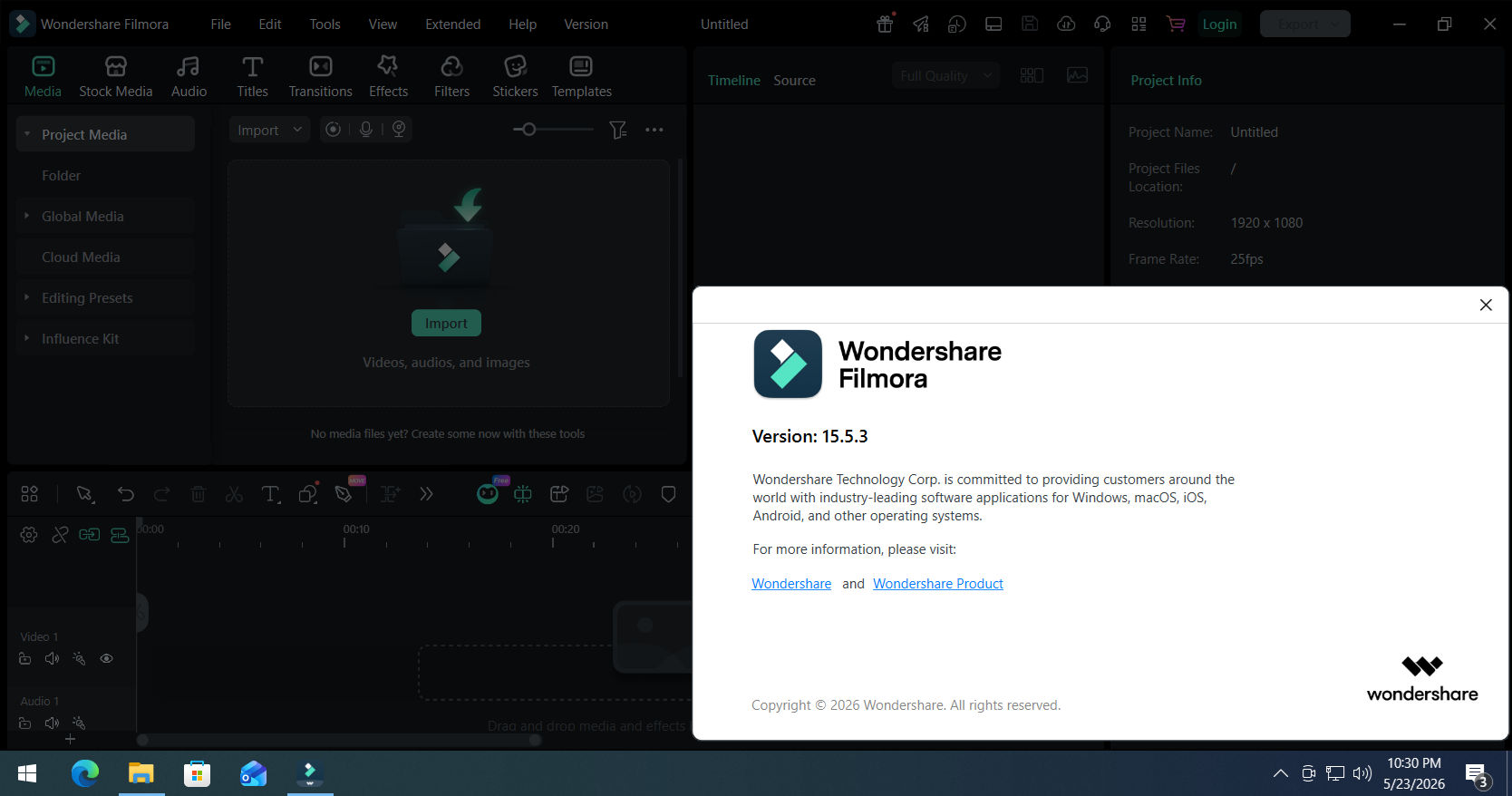Screen dimensions: 1512x796
Task: Expand the Editing Presets section
Action: [x=27, y=297]
